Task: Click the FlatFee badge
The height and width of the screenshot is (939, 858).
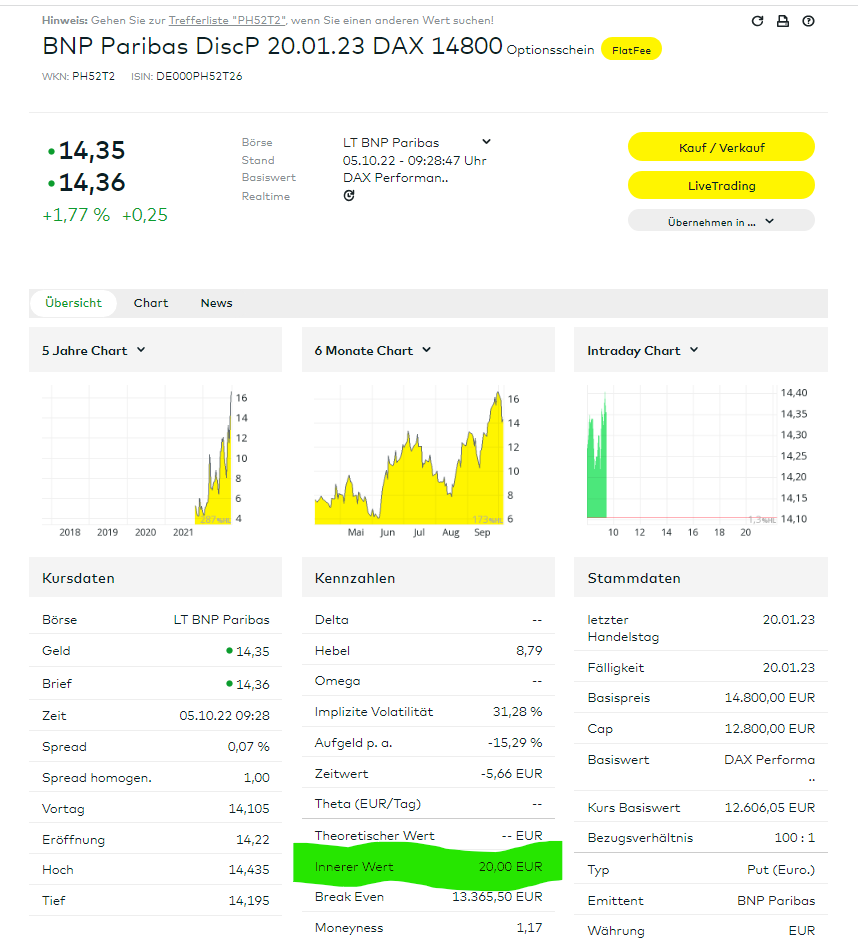Action: [x=631, y=49]
